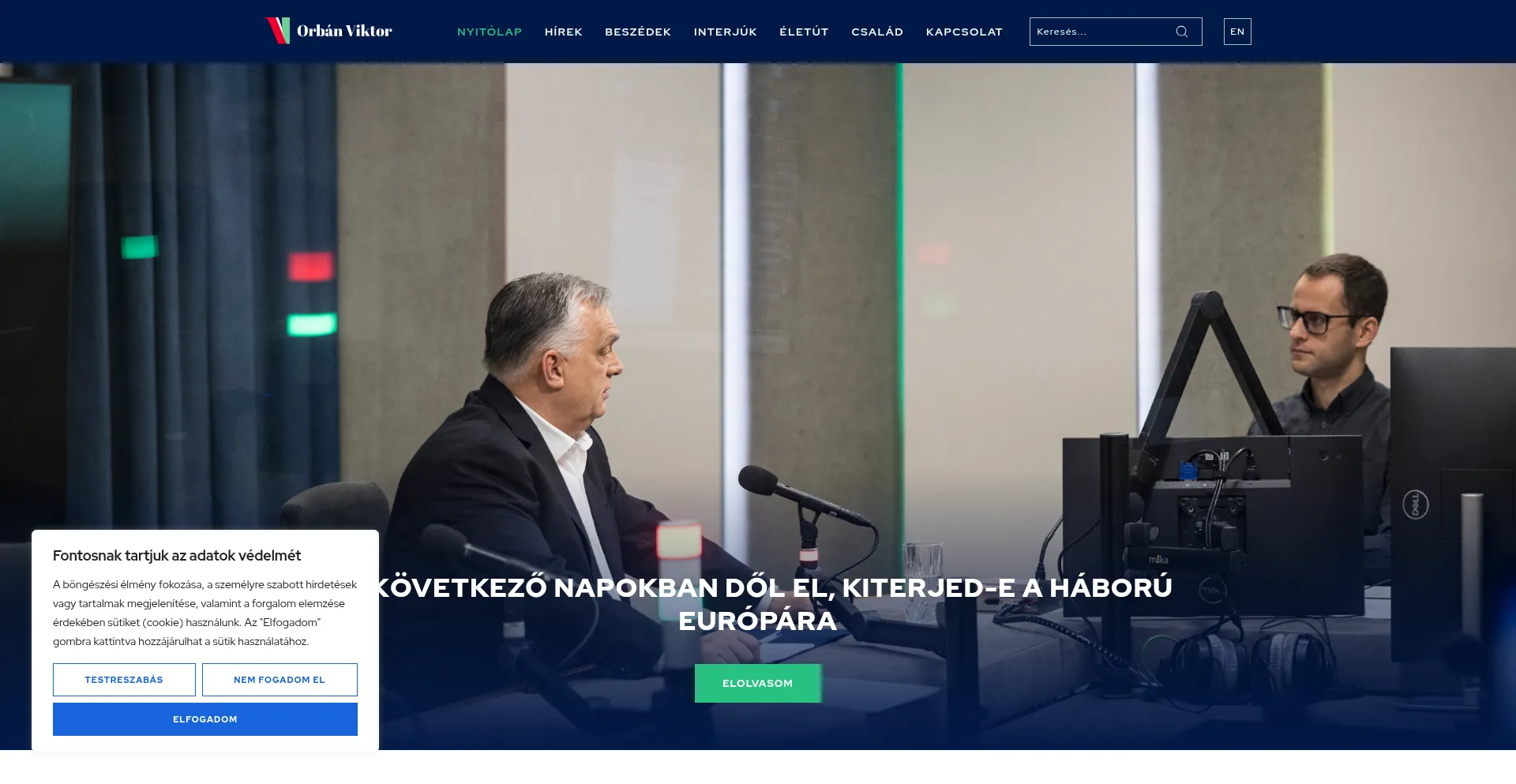Click the Orbán Viktor site title text

[x=344, y=31]
